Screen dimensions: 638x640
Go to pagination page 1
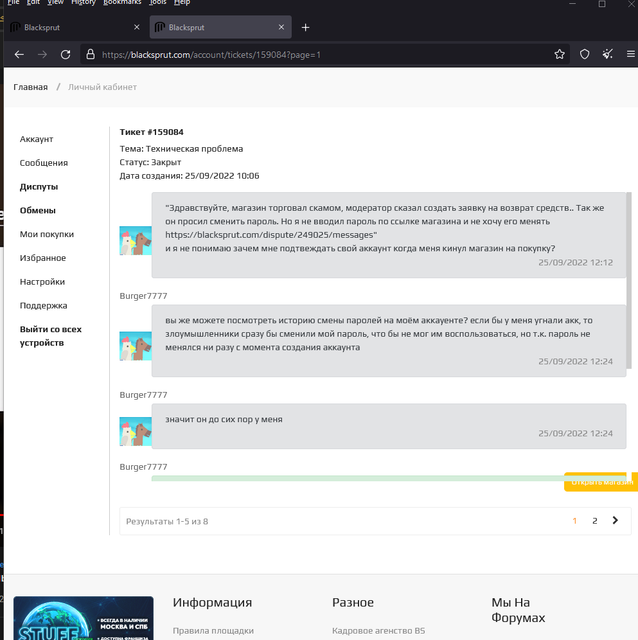575,521
